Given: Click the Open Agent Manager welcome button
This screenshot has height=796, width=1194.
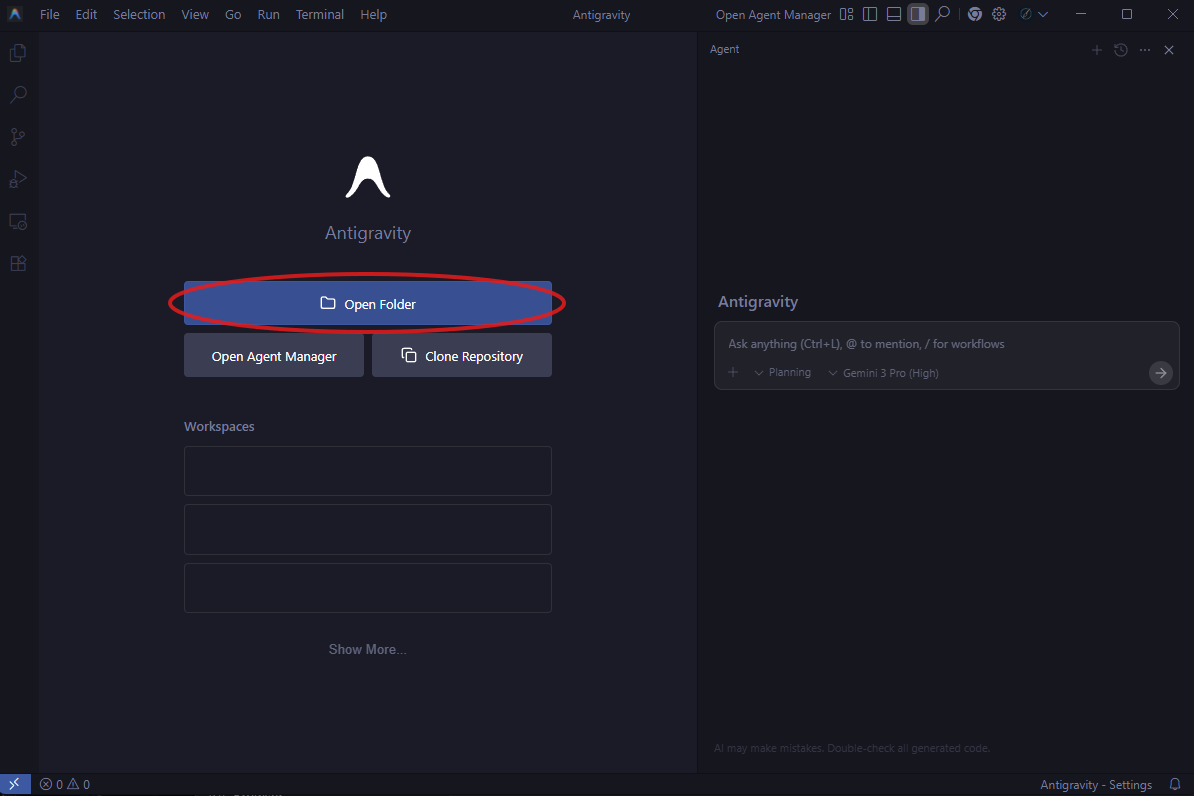Looking at the screenshot, I should tap(274, 356).
